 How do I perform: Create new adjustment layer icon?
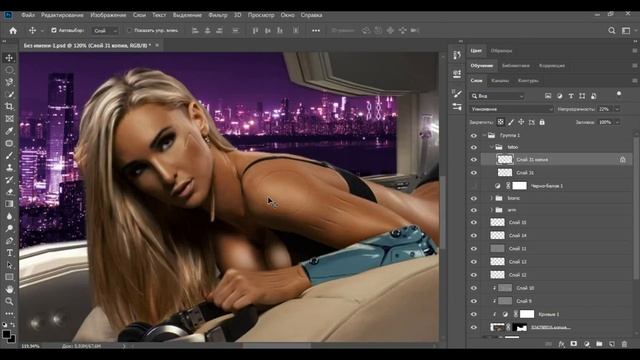[587, 344]
